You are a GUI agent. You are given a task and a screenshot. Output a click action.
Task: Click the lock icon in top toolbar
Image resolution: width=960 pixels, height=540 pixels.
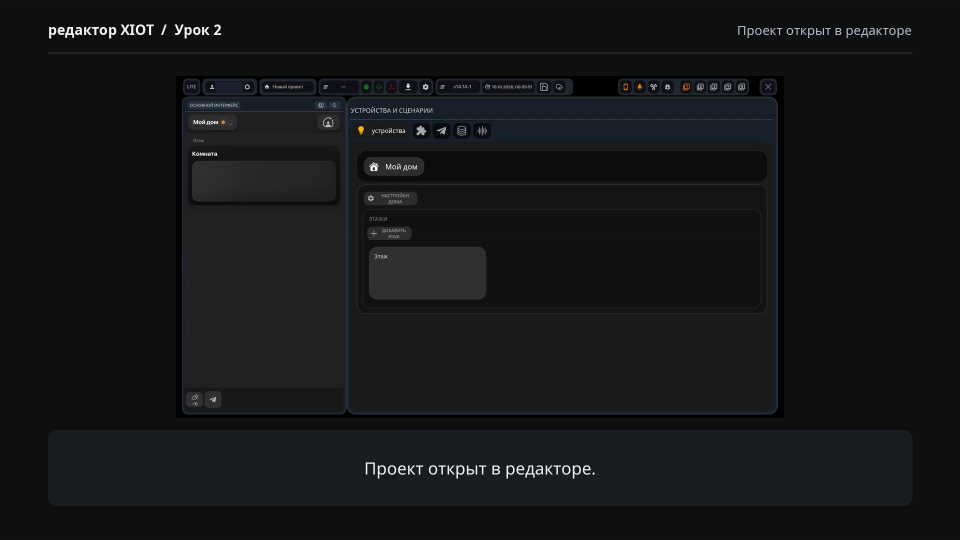(667, 87)
